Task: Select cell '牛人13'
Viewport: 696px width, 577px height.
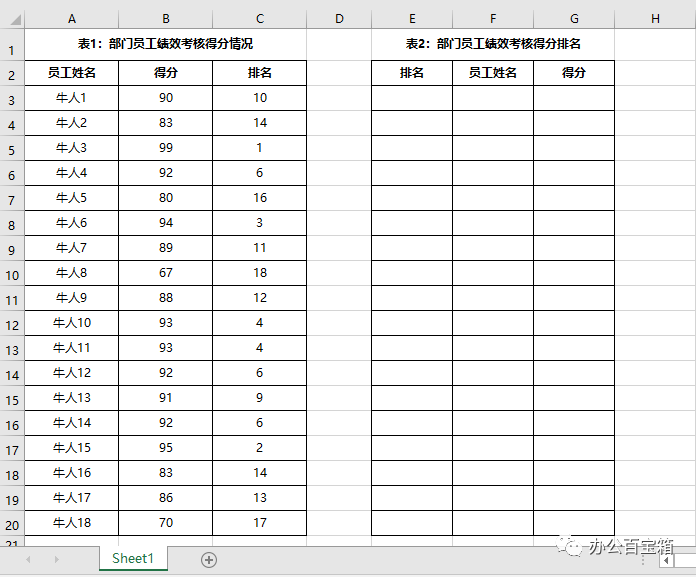Action: coord(72,398)
